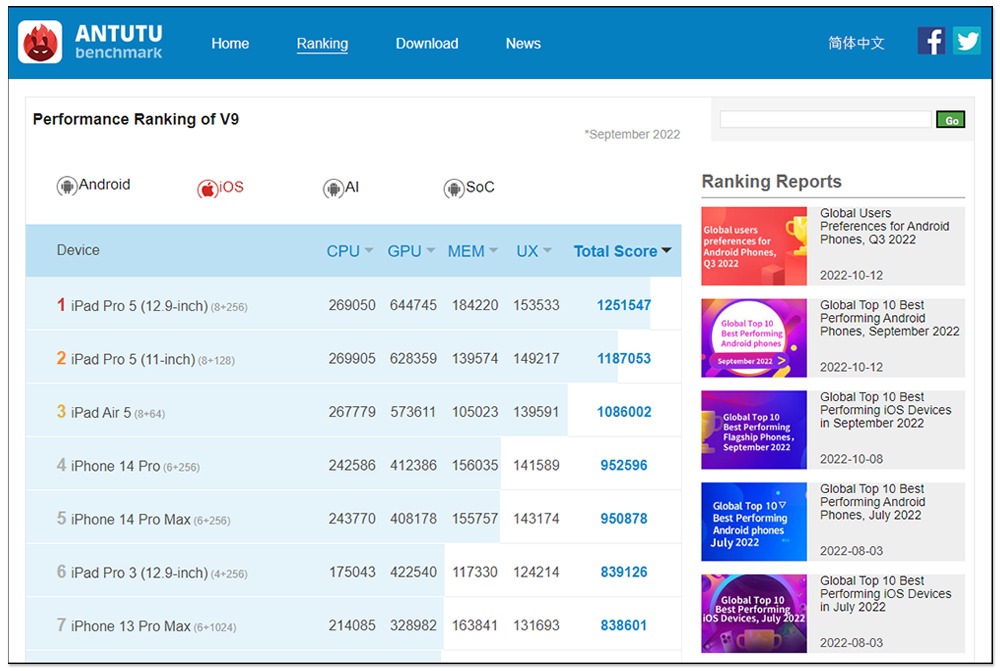This screenshot has width=1000, height=671.
Task: Switch to the iOS ranking tab
Action: (221, 188)
